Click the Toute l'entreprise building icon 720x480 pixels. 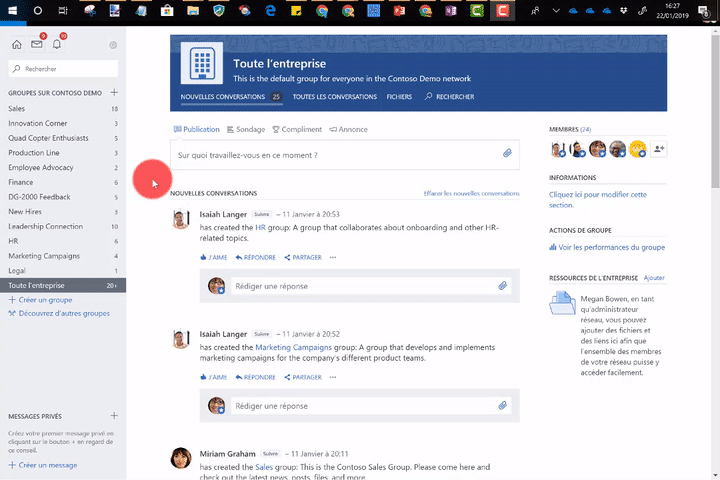coord(202,63)
